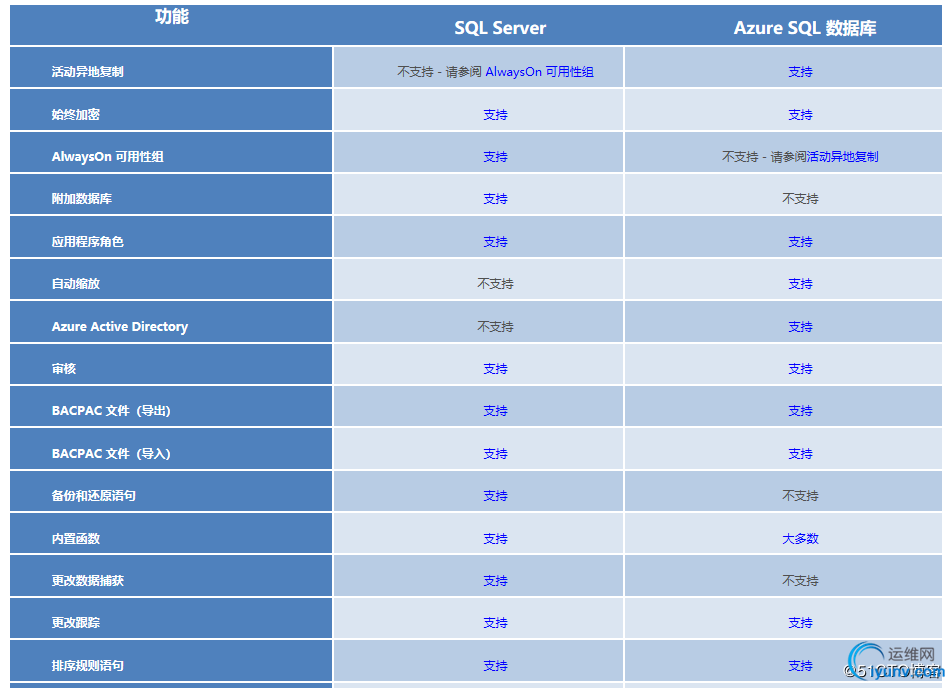Select SQL Server 不支持 text for 自动缩放
Image resolution: width=951 pixels, height=688 pixels.
click(x=495, y=283)
